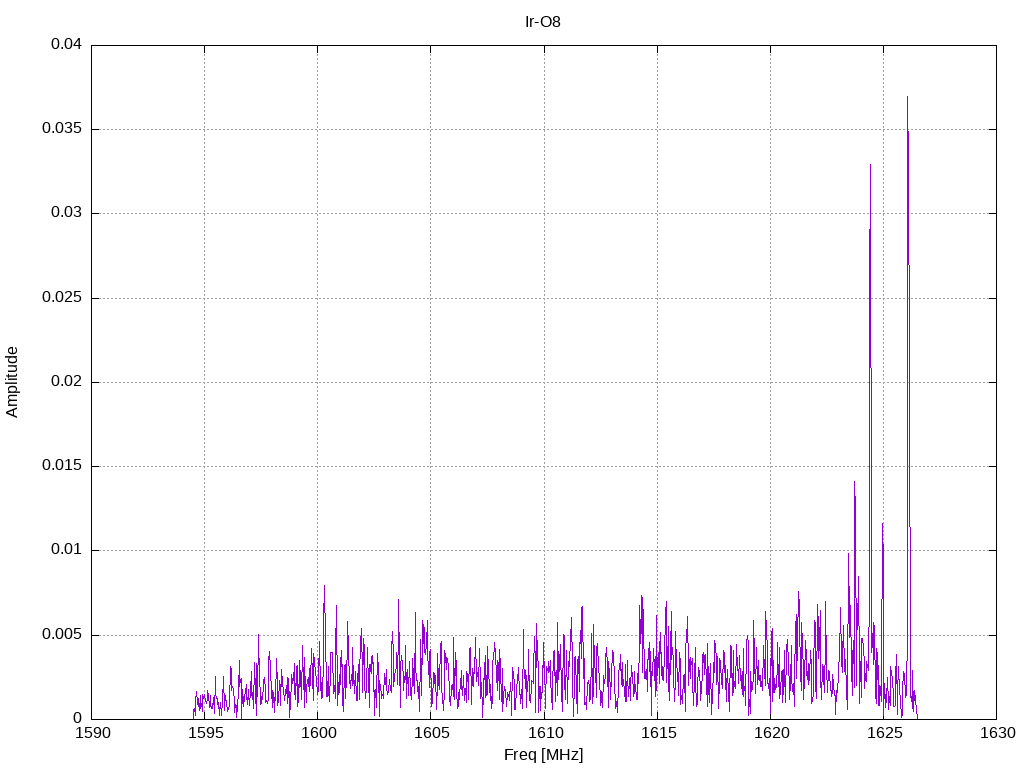The height and width of the screenshot is (768, 1024).
Task: Click y-axis tick value 0.02
Action: pyautogui.click(x=66, y=381)
